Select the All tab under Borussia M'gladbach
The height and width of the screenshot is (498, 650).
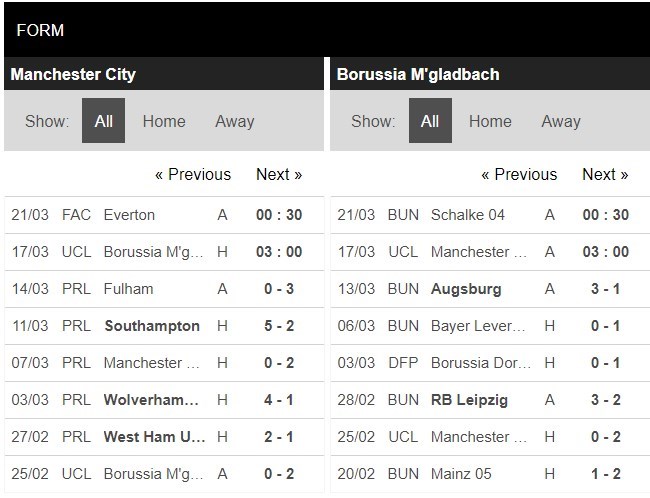(430, 121)
